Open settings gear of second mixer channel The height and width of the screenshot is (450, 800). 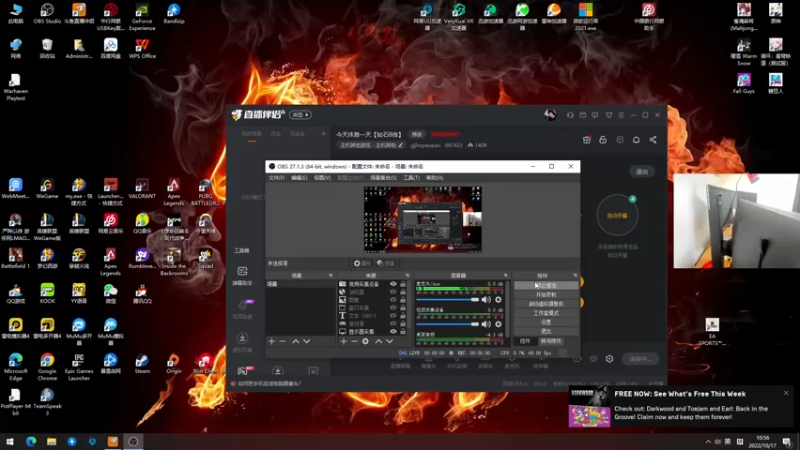pyautogui.click(x=498, y=324)
